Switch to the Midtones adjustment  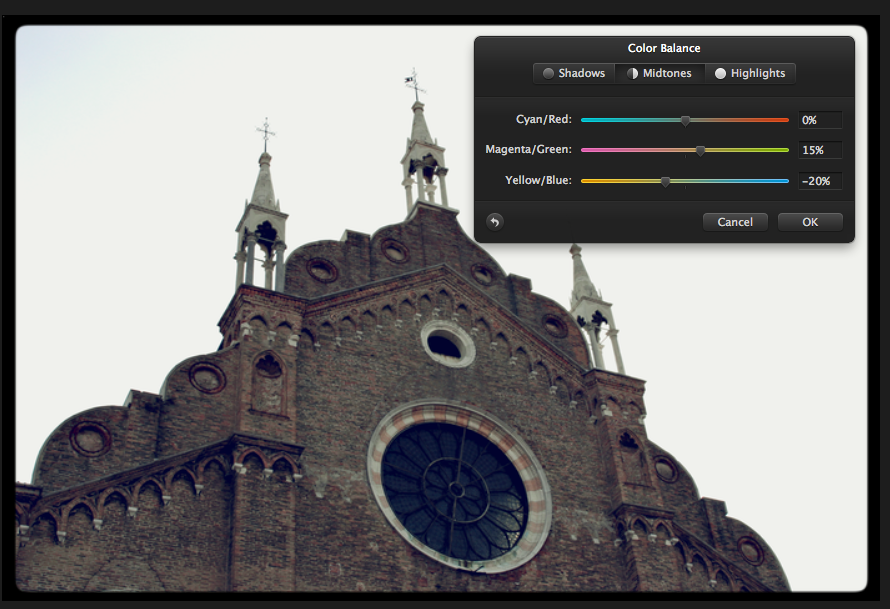coord(660,72)
